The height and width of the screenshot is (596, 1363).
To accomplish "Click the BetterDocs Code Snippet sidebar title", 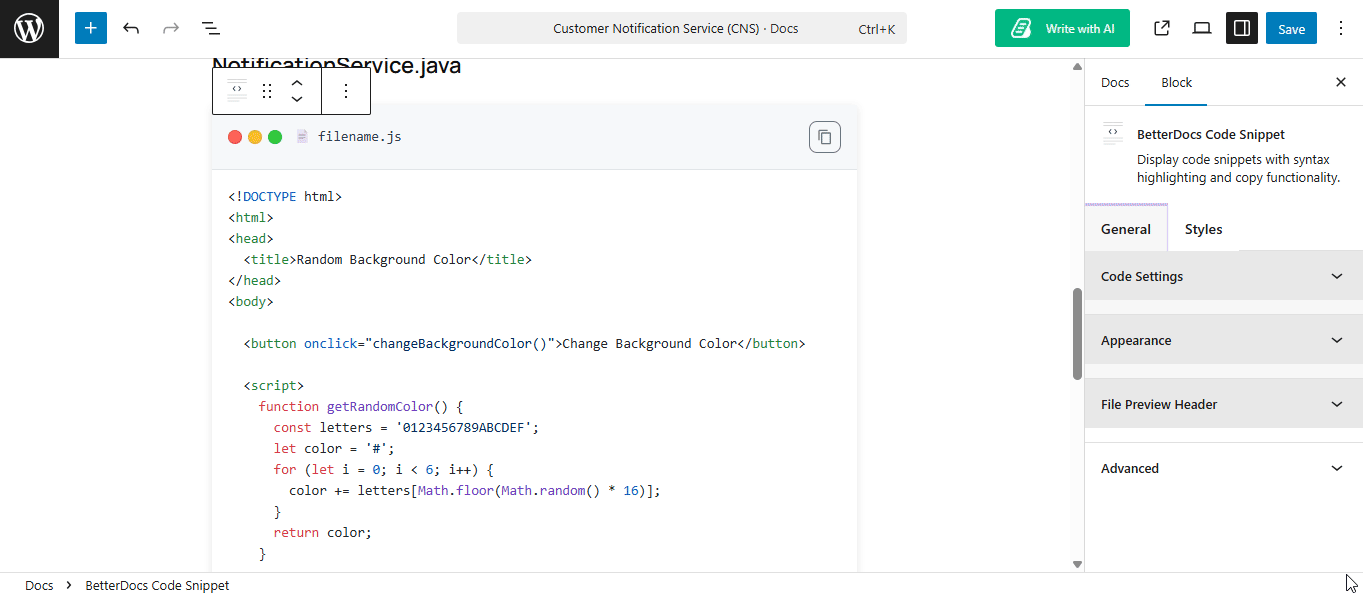I will click(x=1211, y=134).
